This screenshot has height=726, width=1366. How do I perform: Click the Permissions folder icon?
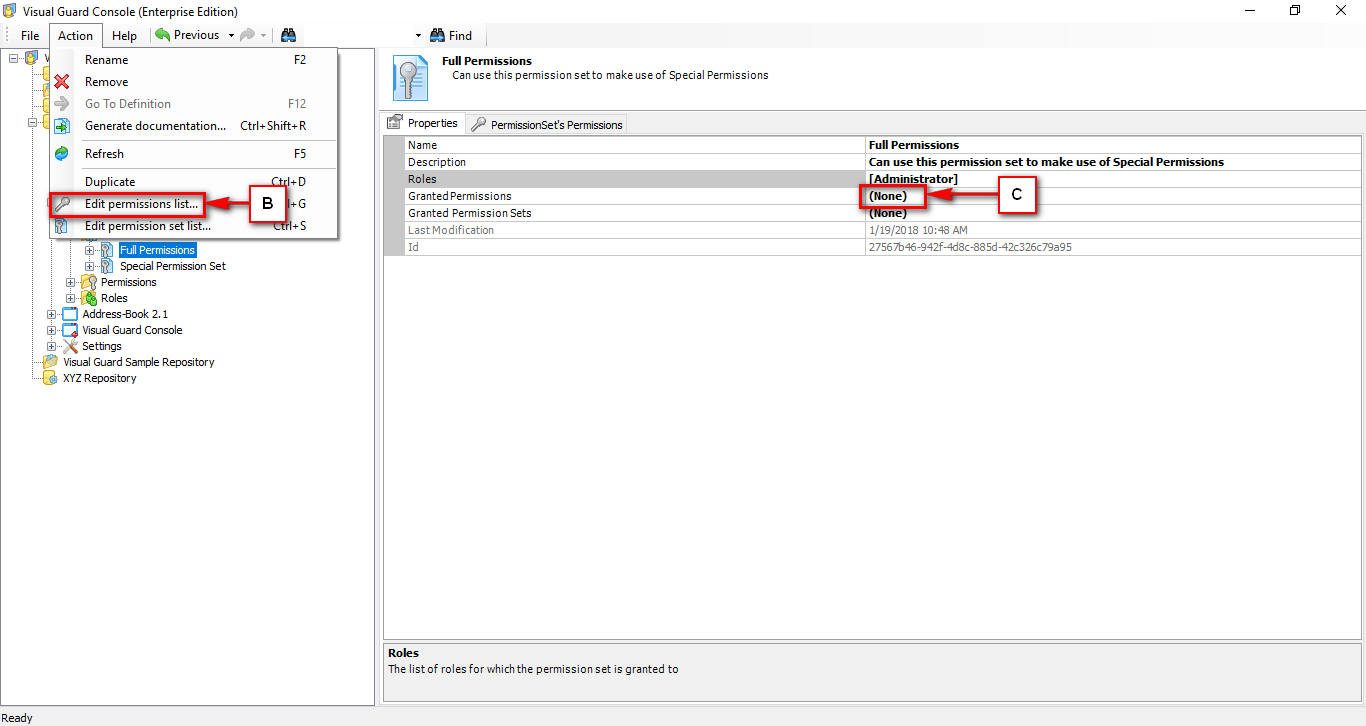89,281
